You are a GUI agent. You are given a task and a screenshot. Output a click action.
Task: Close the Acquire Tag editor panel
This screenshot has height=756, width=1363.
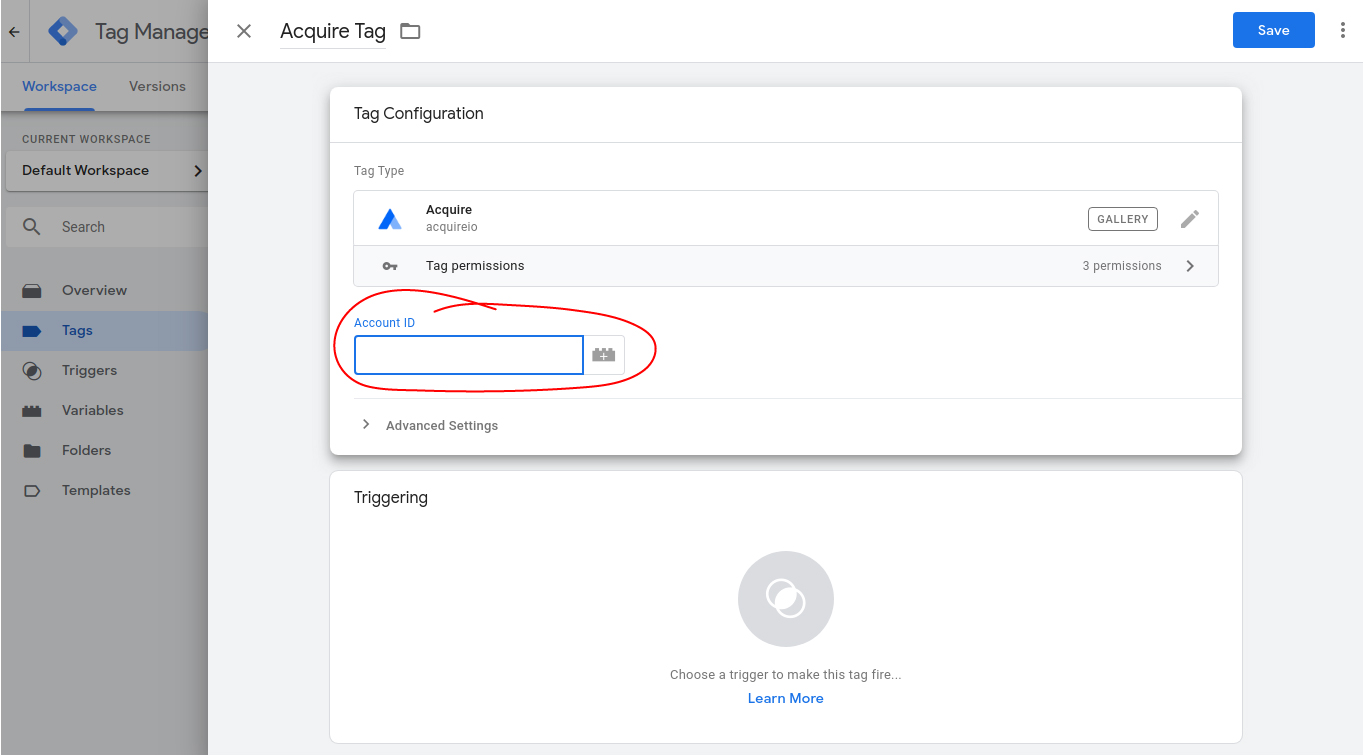coord(244,31)
